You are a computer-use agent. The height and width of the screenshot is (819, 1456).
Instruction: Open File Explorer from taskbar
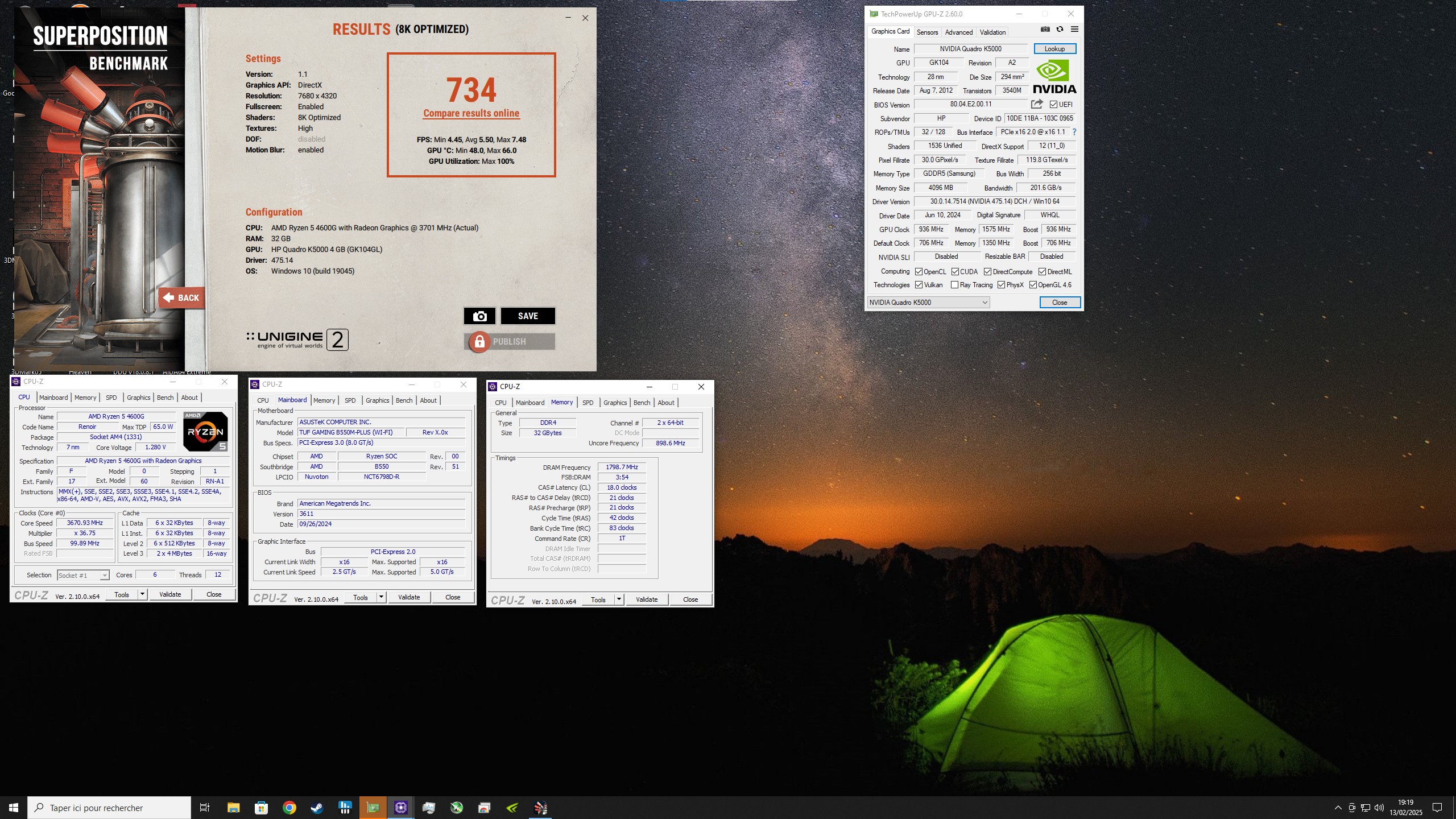(233, 808)
